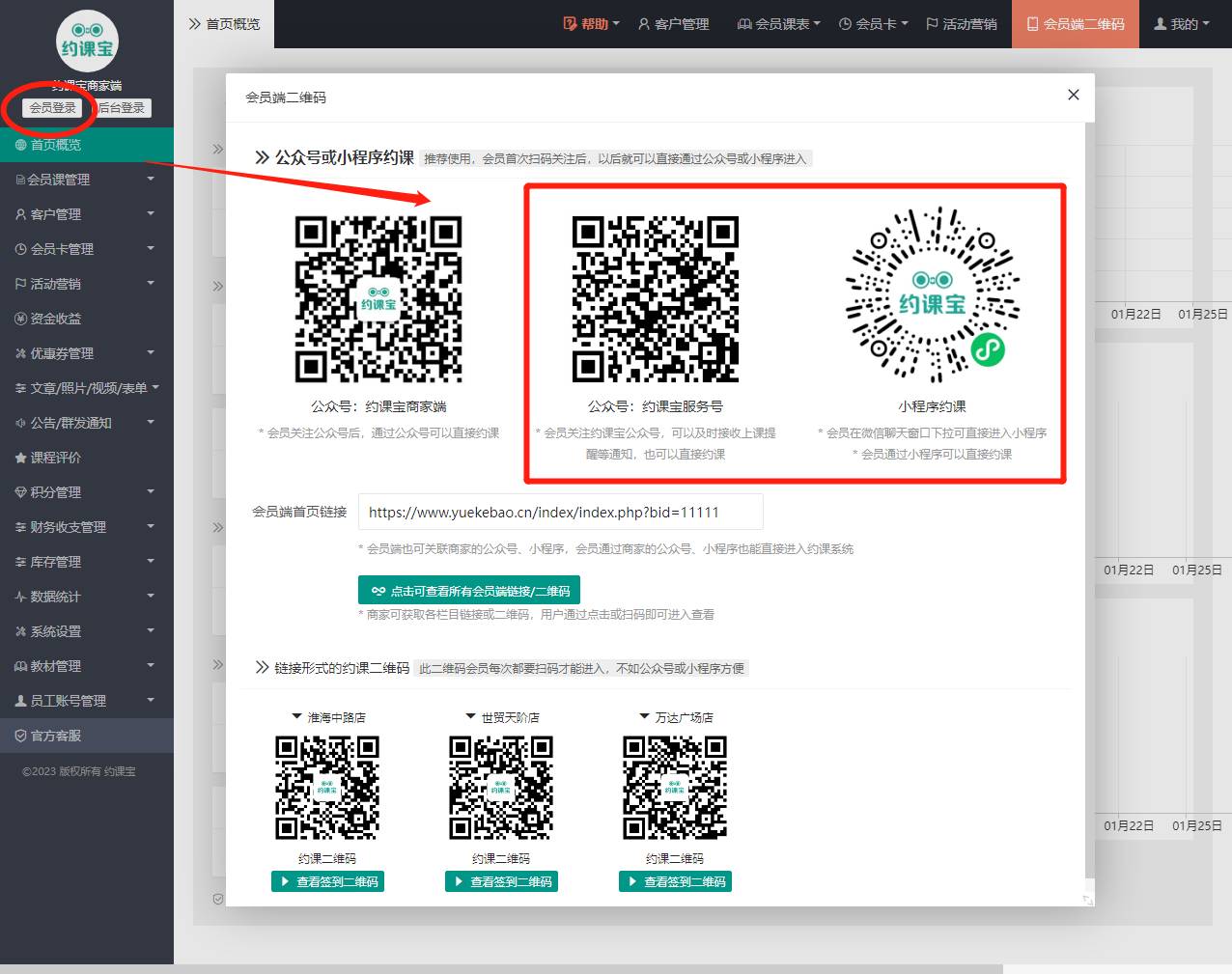Click the 资金收益 yen icon
The height and width of the screenshot is (974, 1232).
[x=20, y=319]
